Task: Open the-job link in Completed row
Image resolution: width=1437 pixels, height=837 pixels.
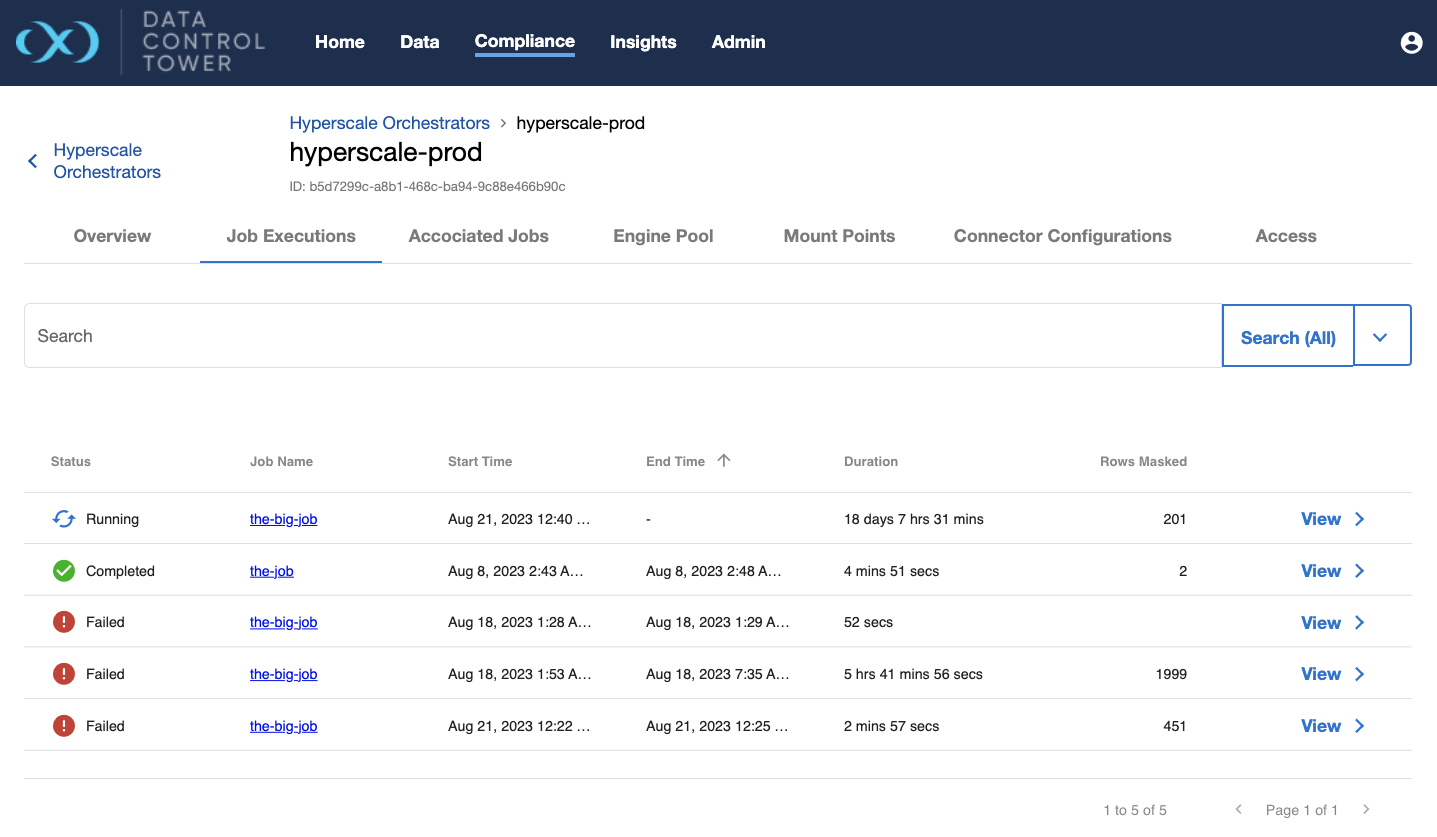Action: point(272,571)
